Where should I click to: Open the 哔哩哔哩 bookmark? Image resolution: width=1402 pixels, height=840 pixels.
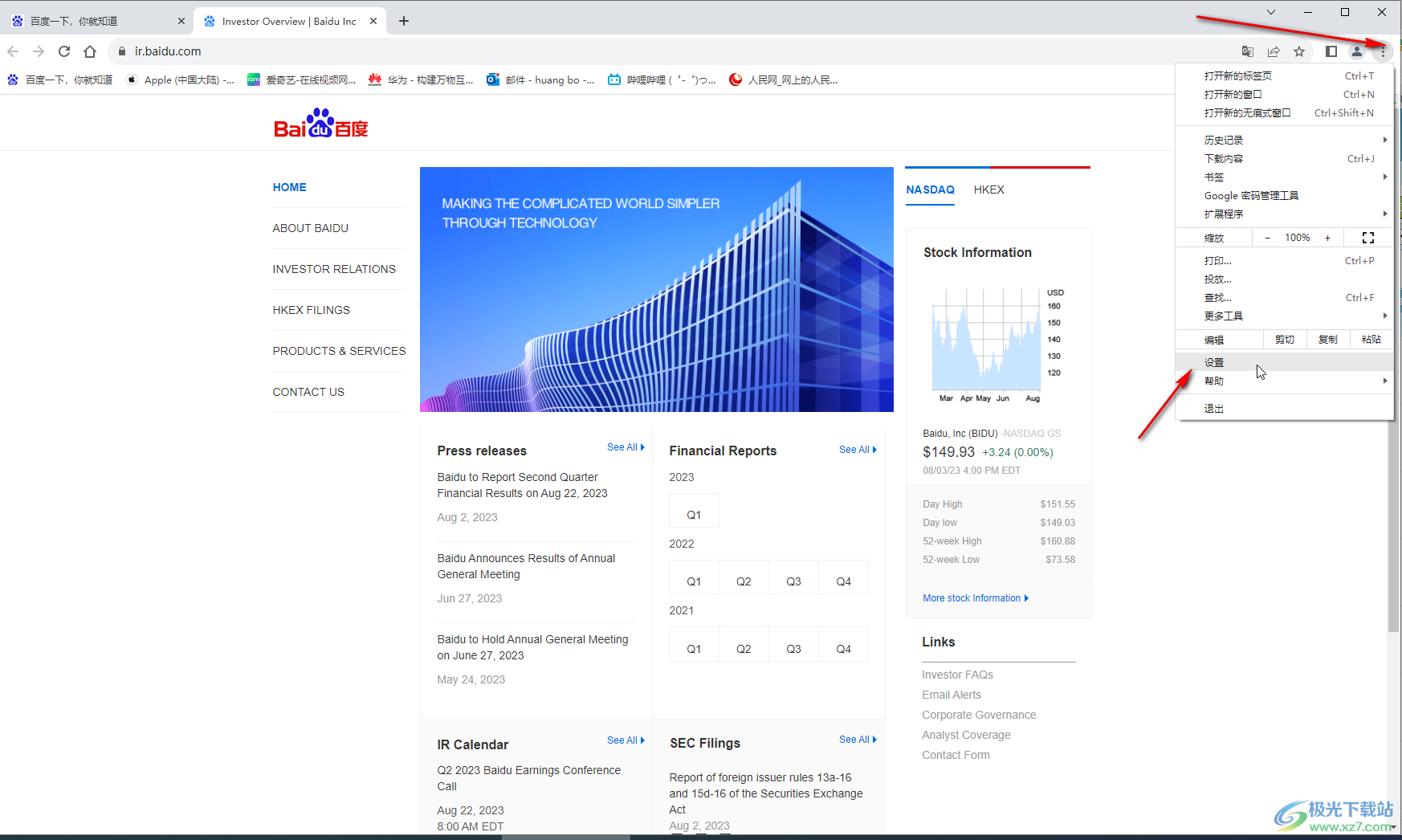click(x=662, y=80)
